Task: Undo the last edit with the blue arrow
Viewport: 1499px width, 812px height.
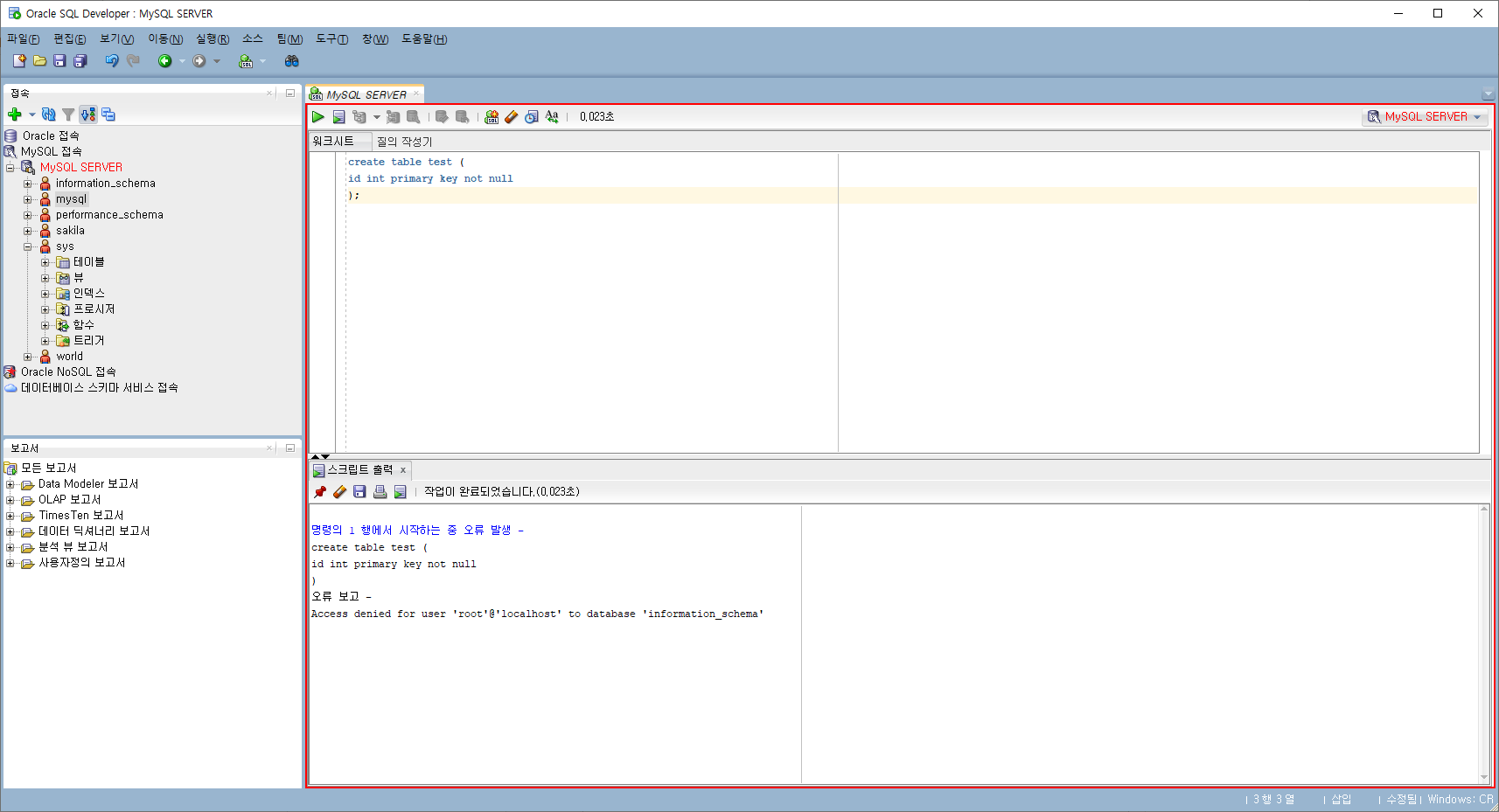Action: point(112,61)
